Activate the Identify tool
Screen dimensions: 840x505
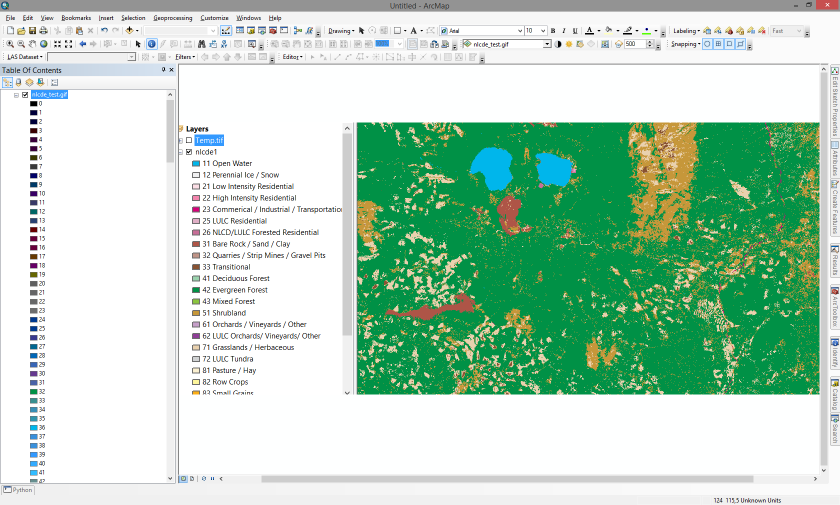tap(151, 44)
